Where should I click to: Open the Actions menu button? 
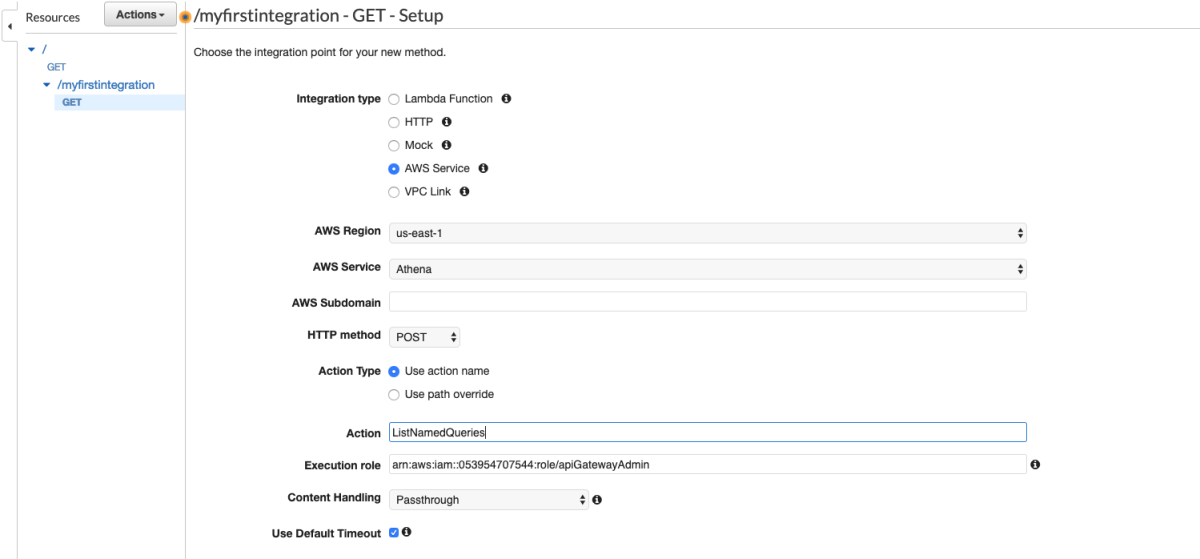tap(140, 15)
